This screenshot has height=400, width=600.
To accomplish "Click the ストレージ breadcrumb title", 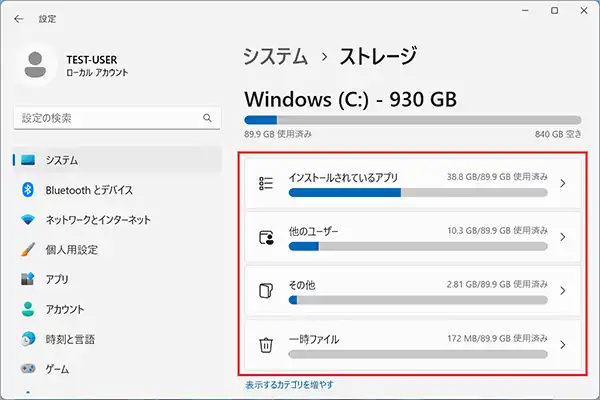I will pyautogui.click(x=378, y=56).
